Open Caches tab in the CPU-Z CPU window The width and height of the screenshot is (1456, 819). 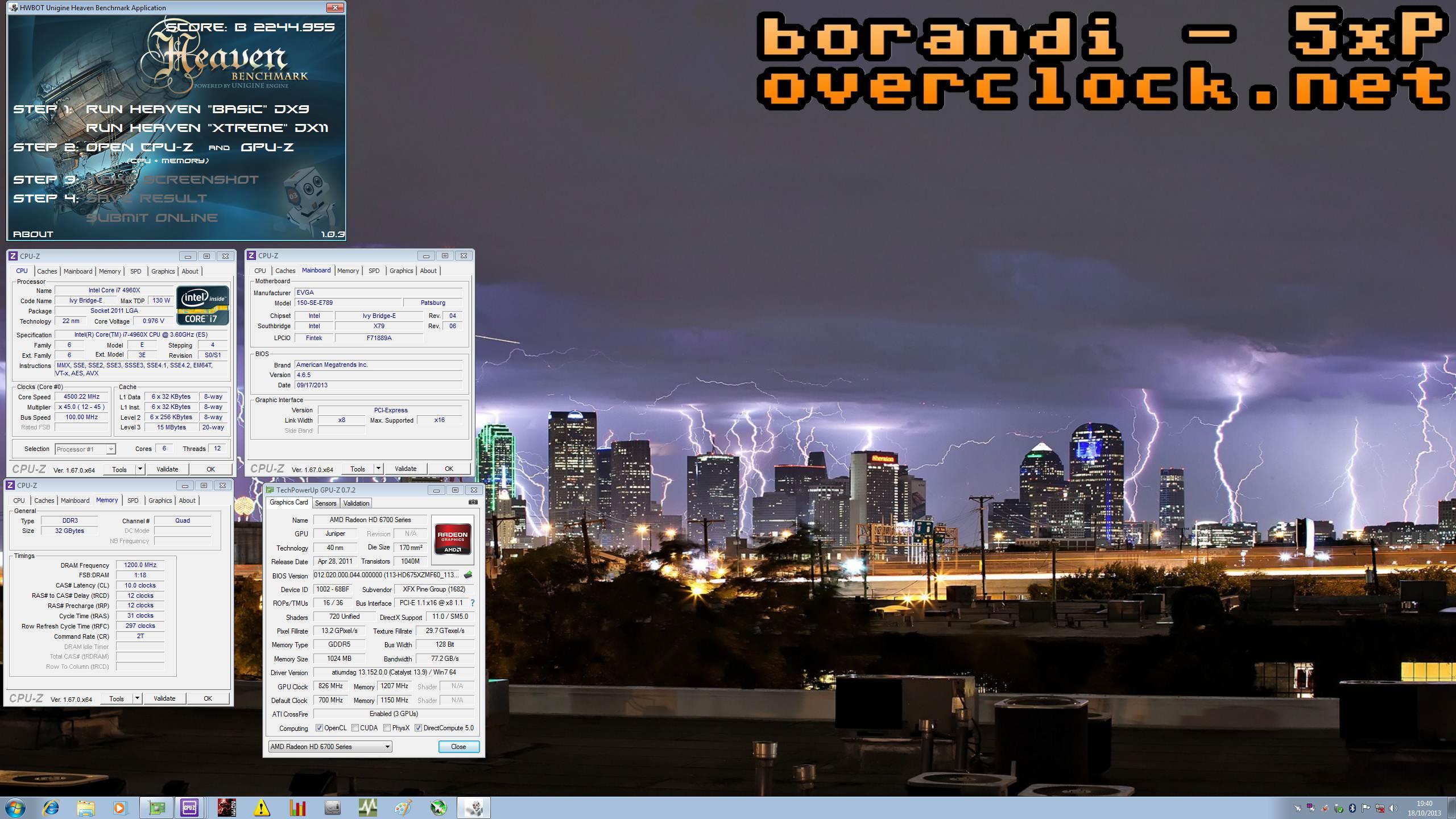(47, 271)
